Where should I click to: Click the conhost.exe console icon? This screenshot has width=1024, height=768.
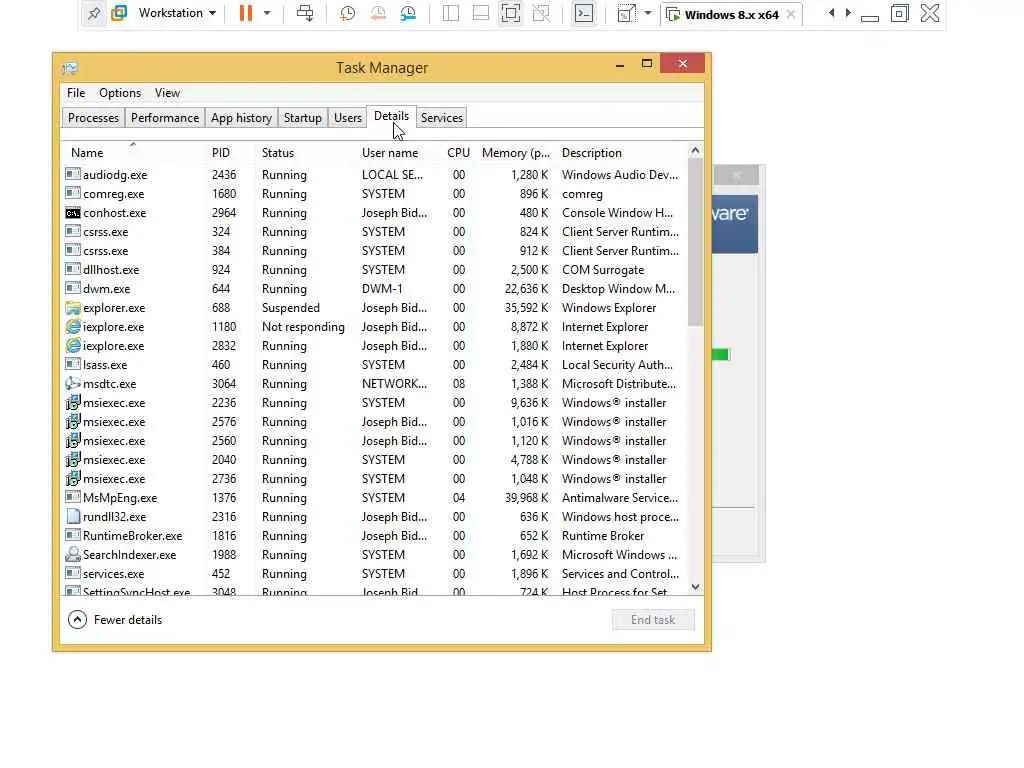click(x=73, y=213)
